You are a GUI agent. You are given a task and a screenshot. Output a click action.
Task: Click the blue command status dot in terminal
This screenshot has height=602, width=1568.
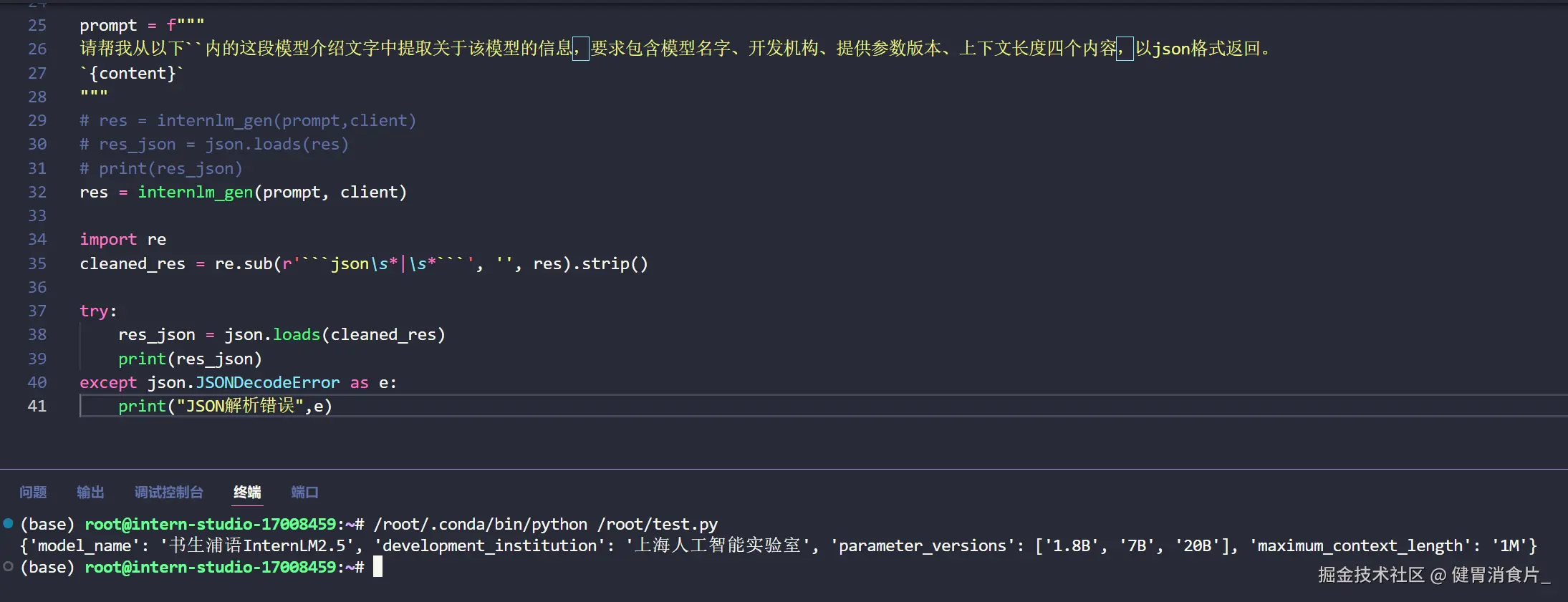8,523
